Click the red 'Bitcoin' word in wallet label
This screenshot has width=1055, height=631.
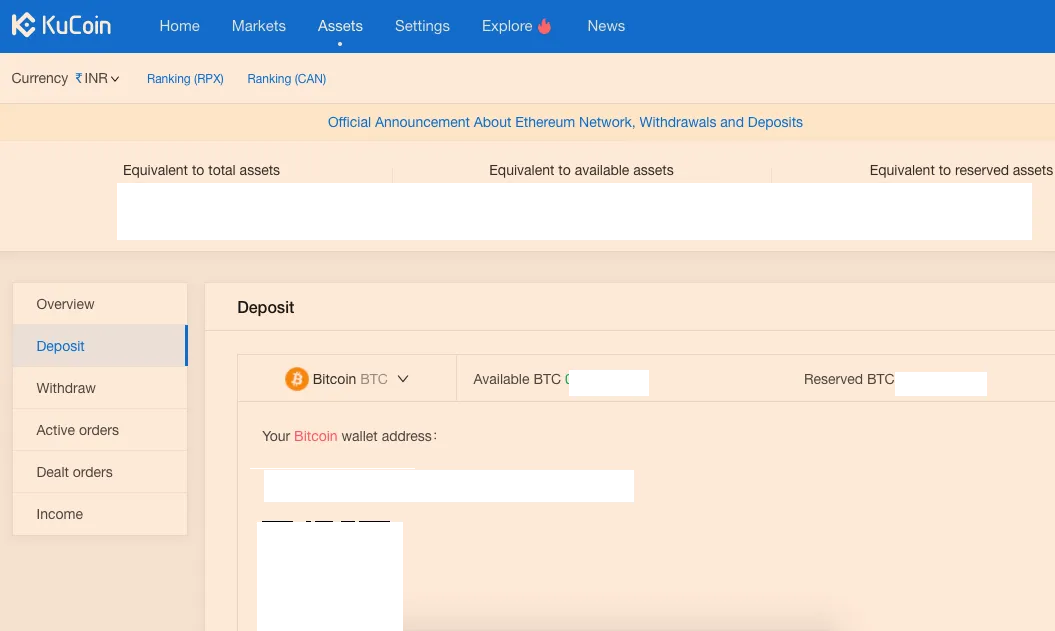click(316, 436)
